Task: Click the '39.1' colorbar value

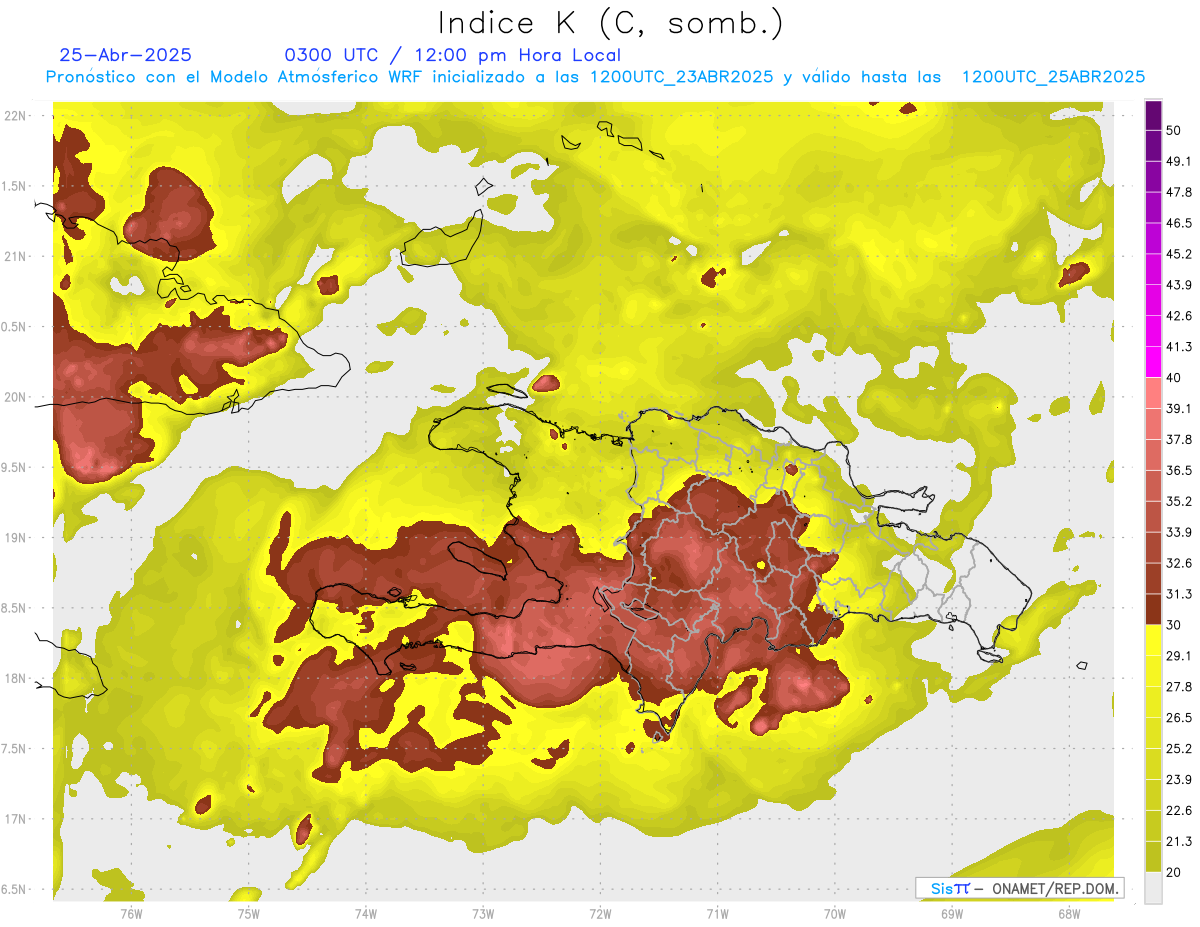Action: coord(1179,408)
